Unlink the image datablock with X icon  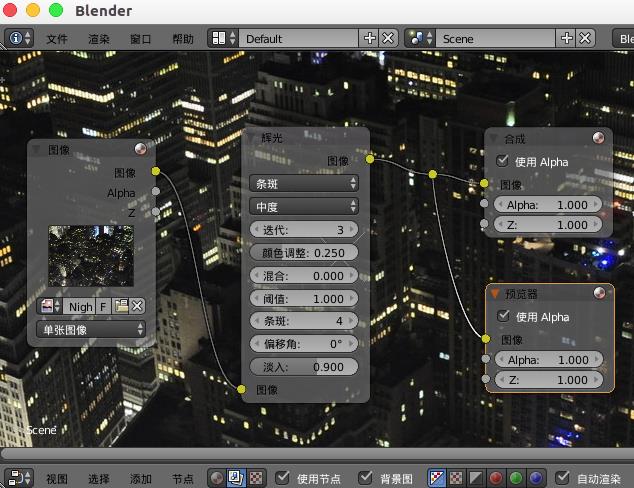point(137,306)
